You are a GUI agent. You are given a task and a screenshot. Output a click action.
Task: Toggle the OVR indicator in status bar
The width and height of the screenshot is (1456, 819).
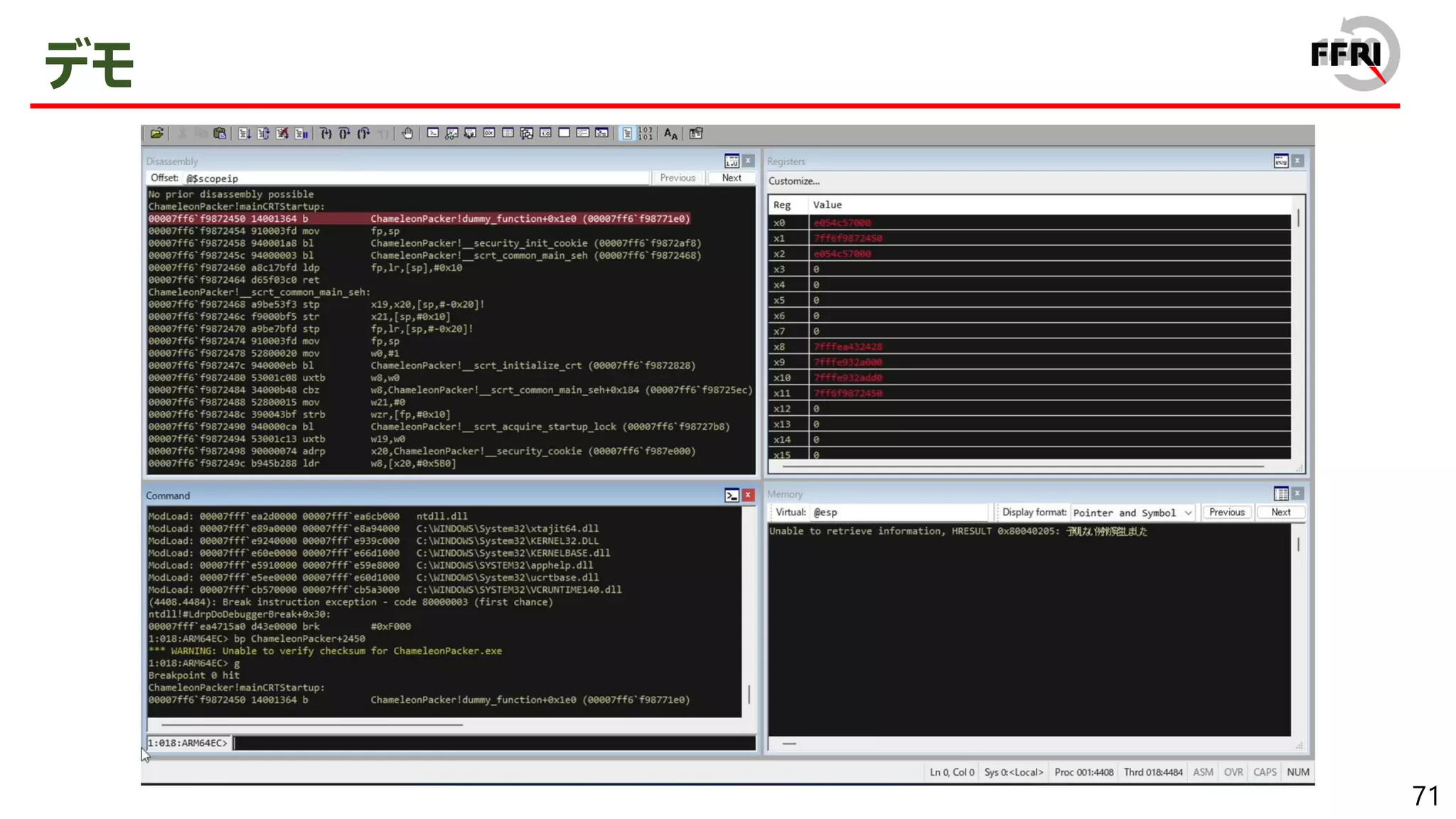pos(1233,772)
